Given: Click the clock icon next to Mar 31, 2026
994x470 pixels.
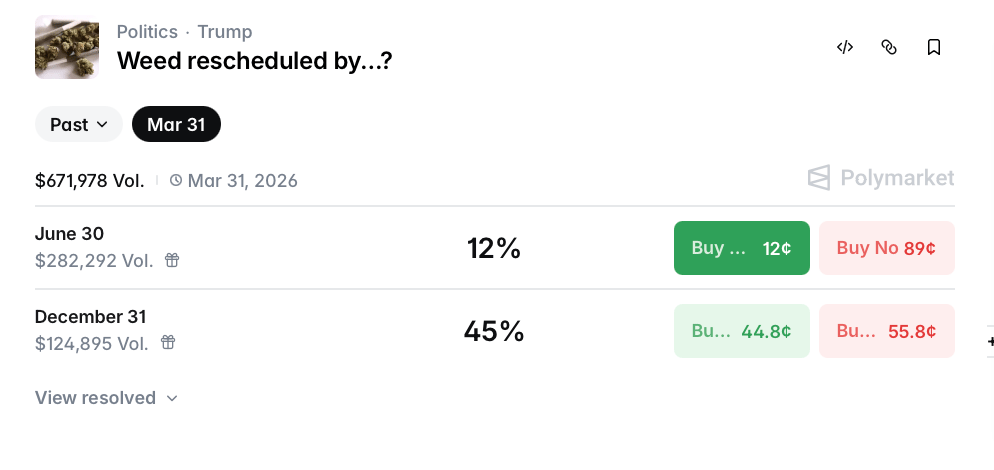Looking at the screenshot, I should point(176,181).
